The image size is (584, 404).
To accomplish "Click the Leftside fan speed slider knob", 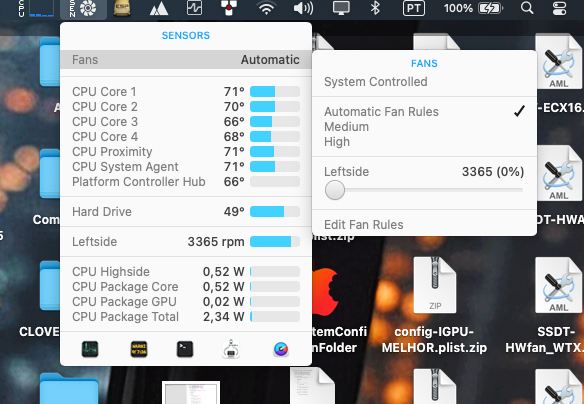I will click(x=334, y=190).
